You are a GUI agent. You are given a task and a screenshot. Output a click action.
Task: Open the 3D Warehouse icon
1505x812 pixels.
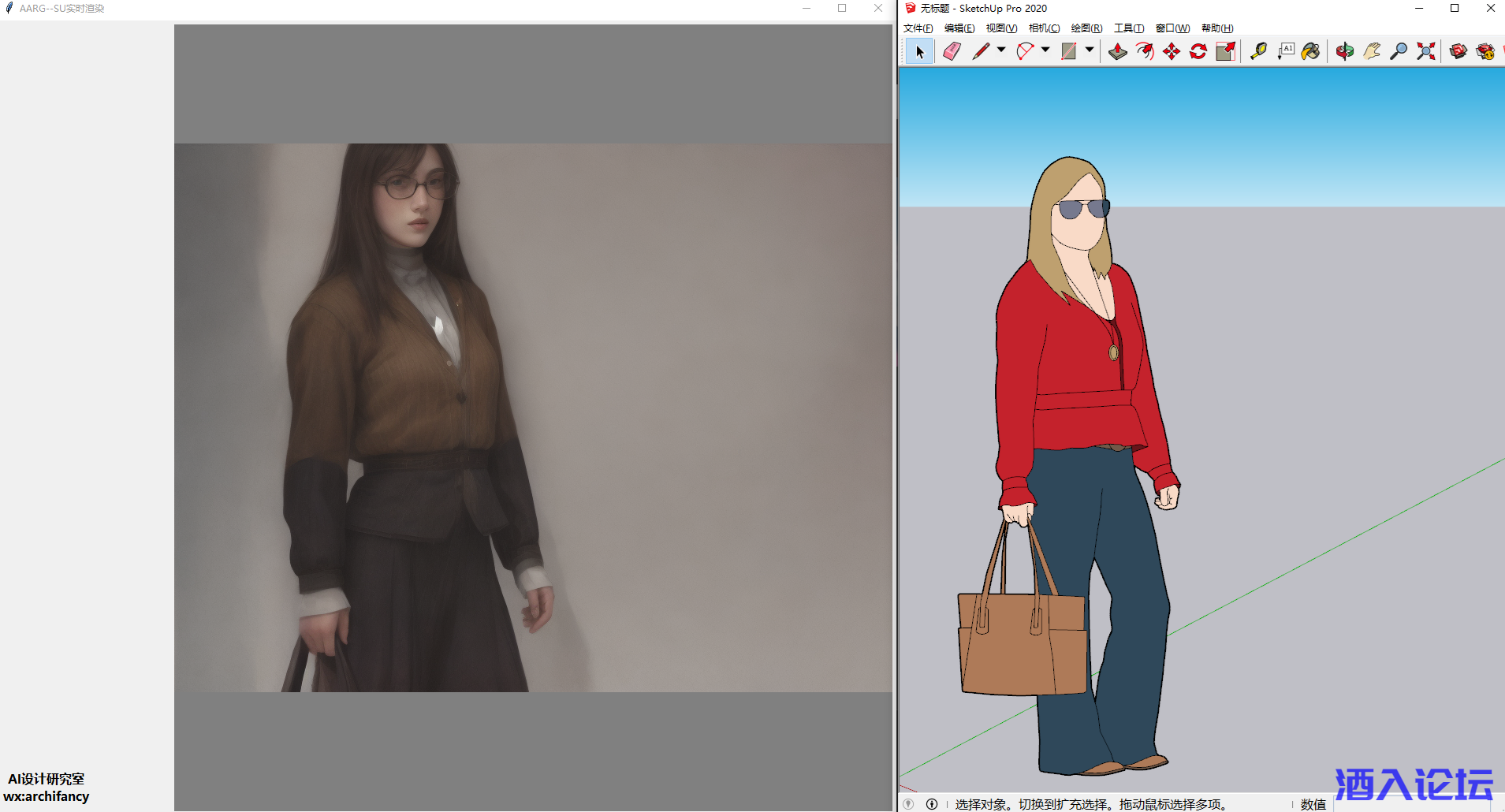click(x=1458, y=51)
